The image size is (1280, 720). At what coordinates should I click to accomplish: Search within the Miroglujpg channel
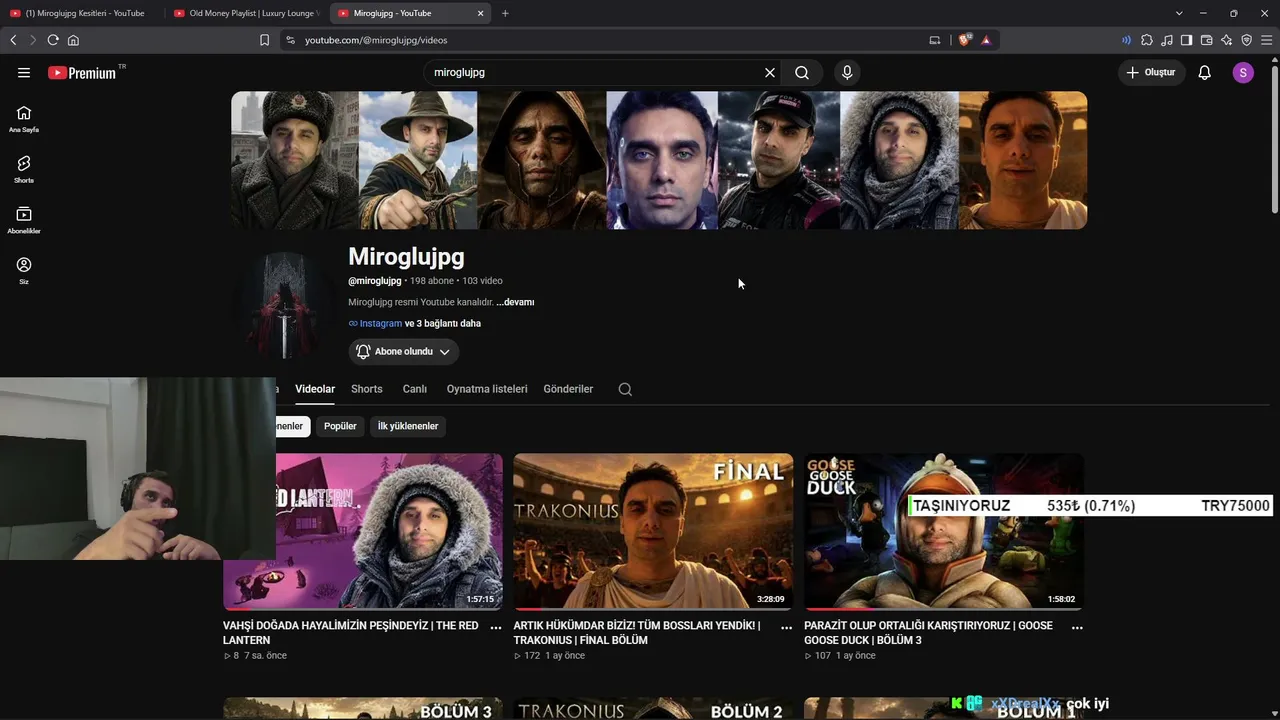click(x=625, y=389)
